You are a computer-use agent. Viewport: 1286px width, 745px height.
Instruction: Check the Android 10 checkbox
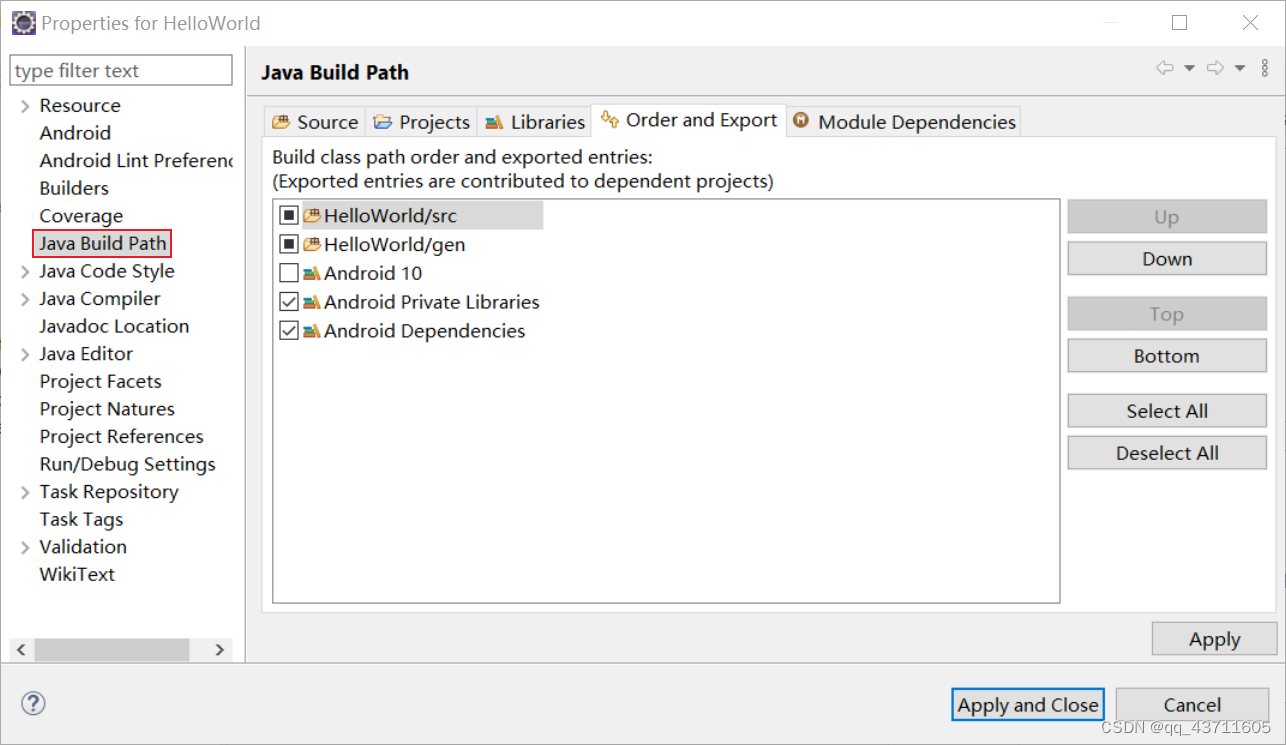tap(289, 272)
